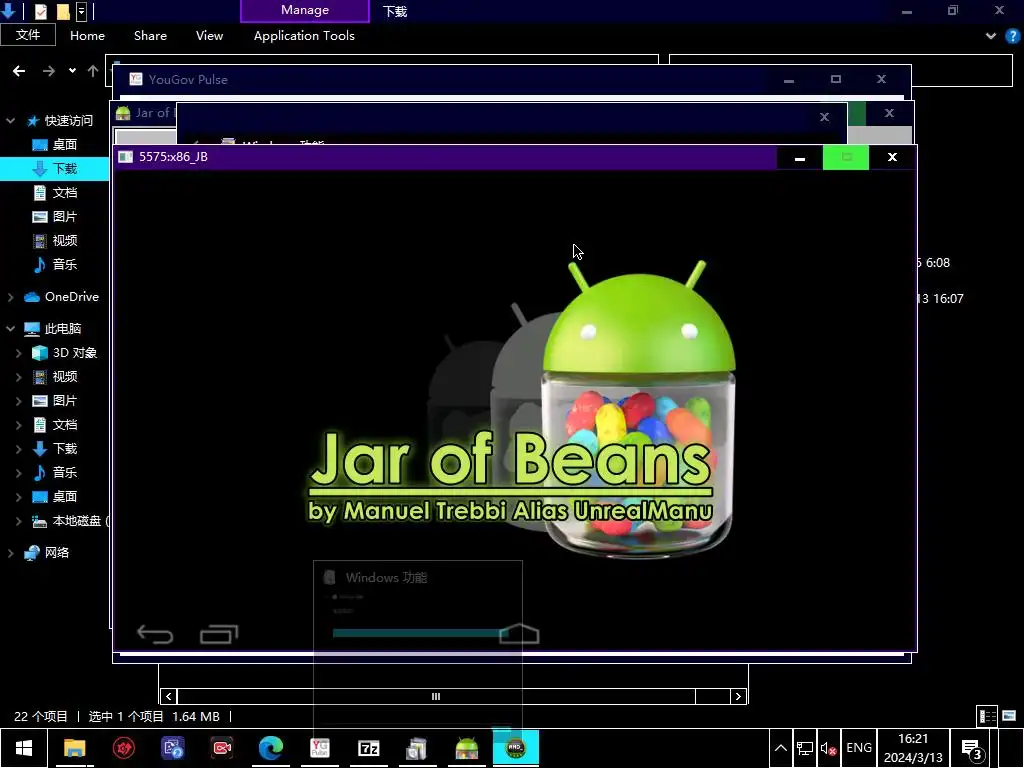Image resolution: width=1024 pixels, height=768 pixels.
Task: Open Explorer help question mark icon
Action: (1012, 36)
